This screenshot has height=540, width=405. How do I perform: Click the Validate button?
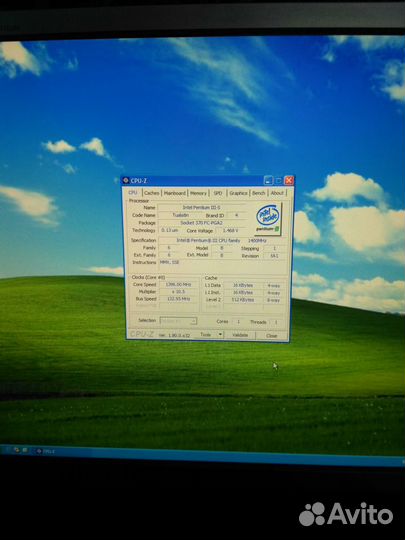click(240, 335)
